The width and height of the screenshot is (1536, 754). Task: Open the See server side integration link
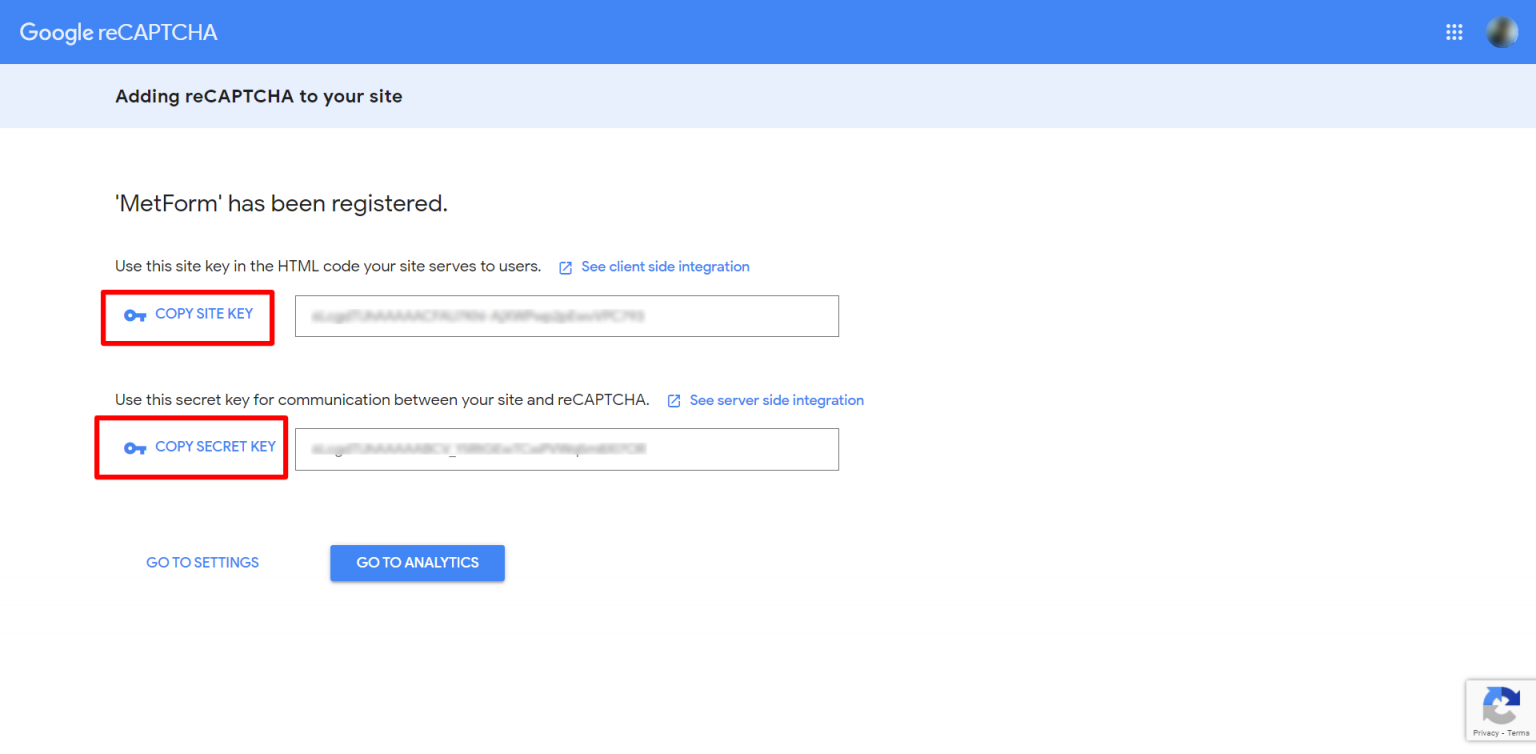point(776,400)
